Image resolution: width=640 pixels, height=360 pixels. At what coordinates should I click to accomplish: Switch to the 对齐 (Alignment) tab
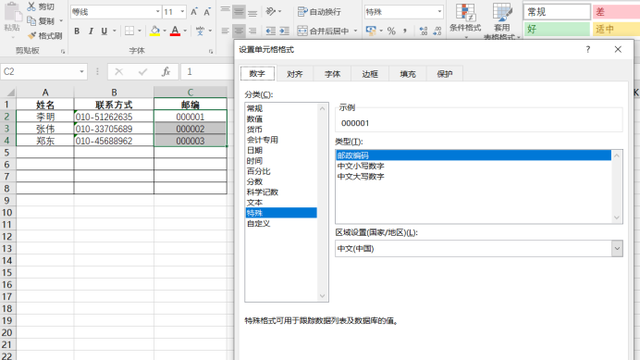click(x=295, y=74)
